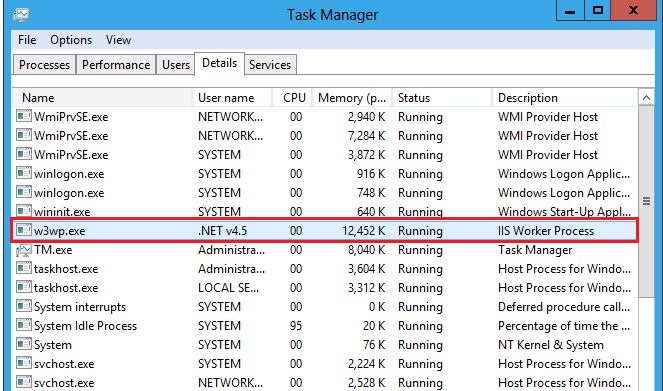663x391 pixels.
Task: Sort by the Status column header
Action: (442, 98)
